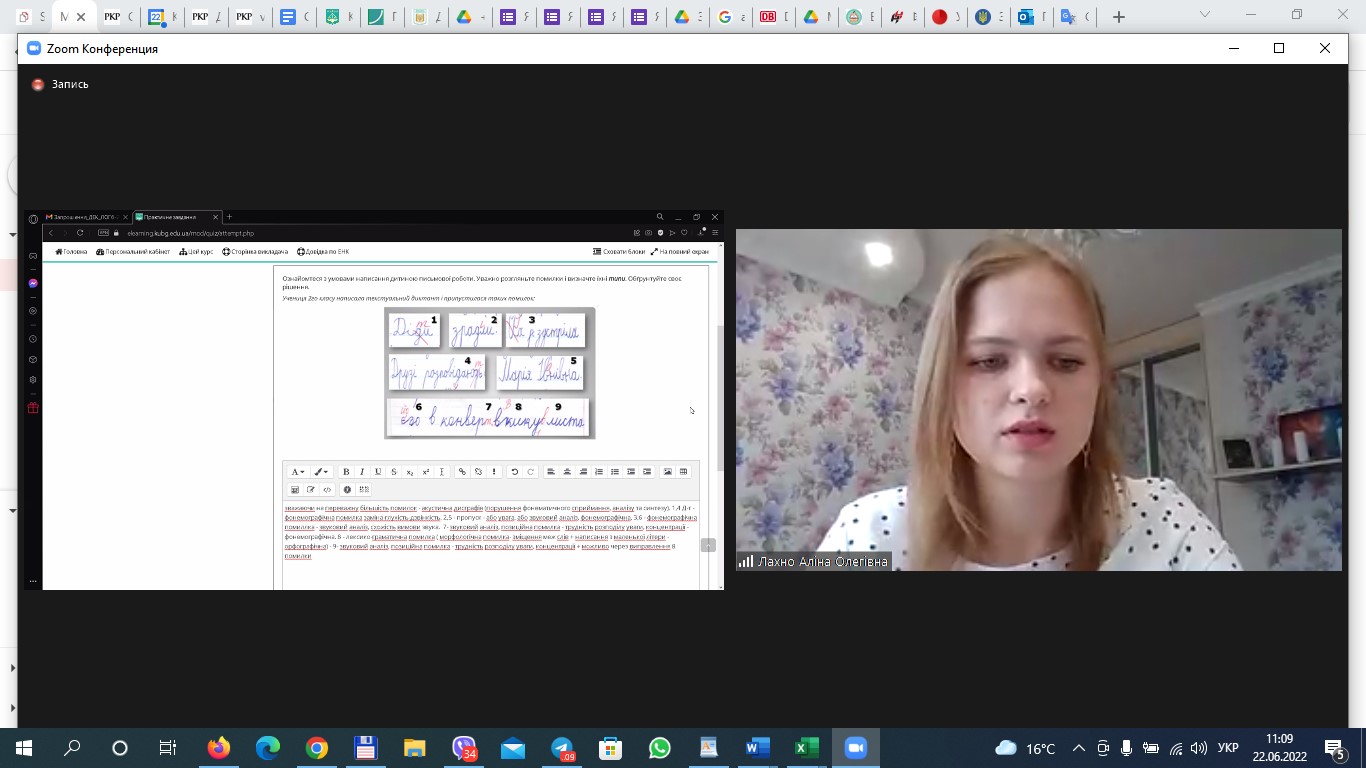1366x768 pixels.
Task: Toggle Task View from the taskbar
Action: click(168, 748)
